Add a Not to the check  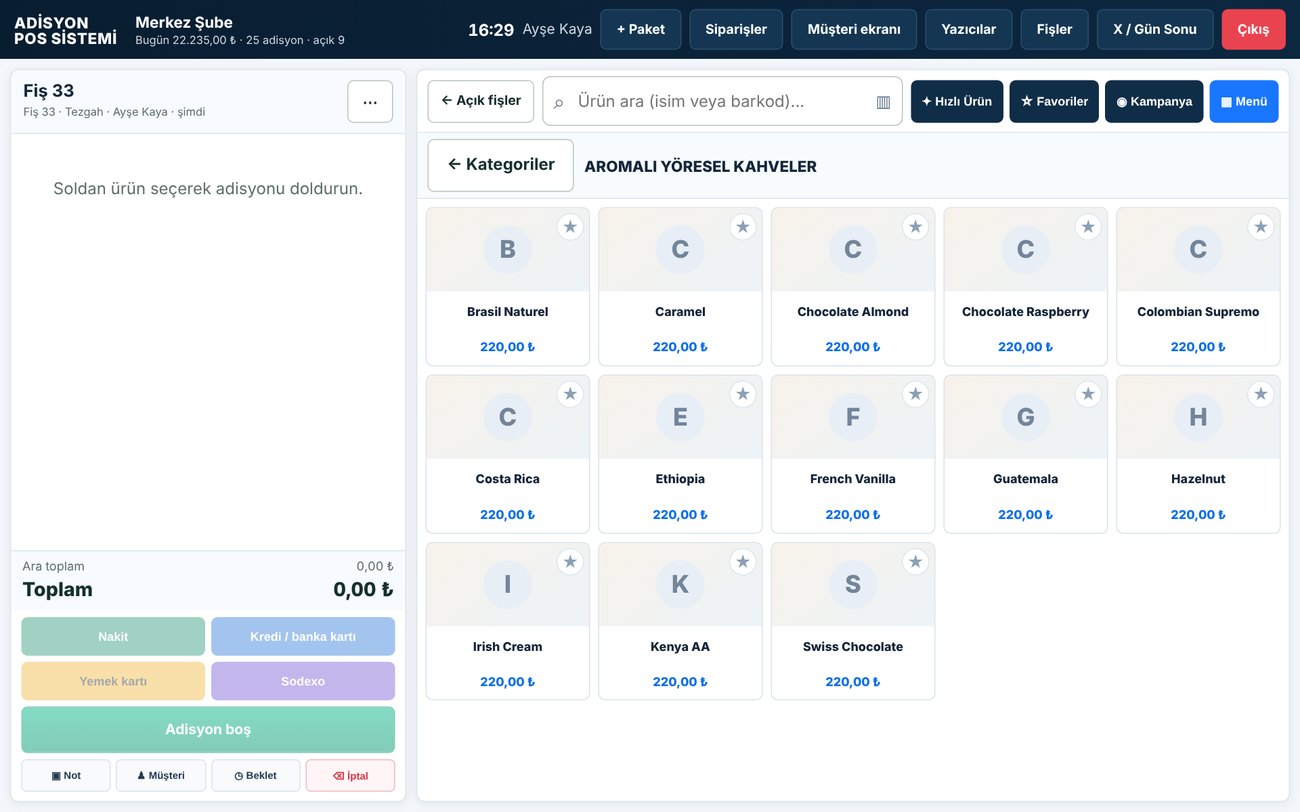[66, 776]
